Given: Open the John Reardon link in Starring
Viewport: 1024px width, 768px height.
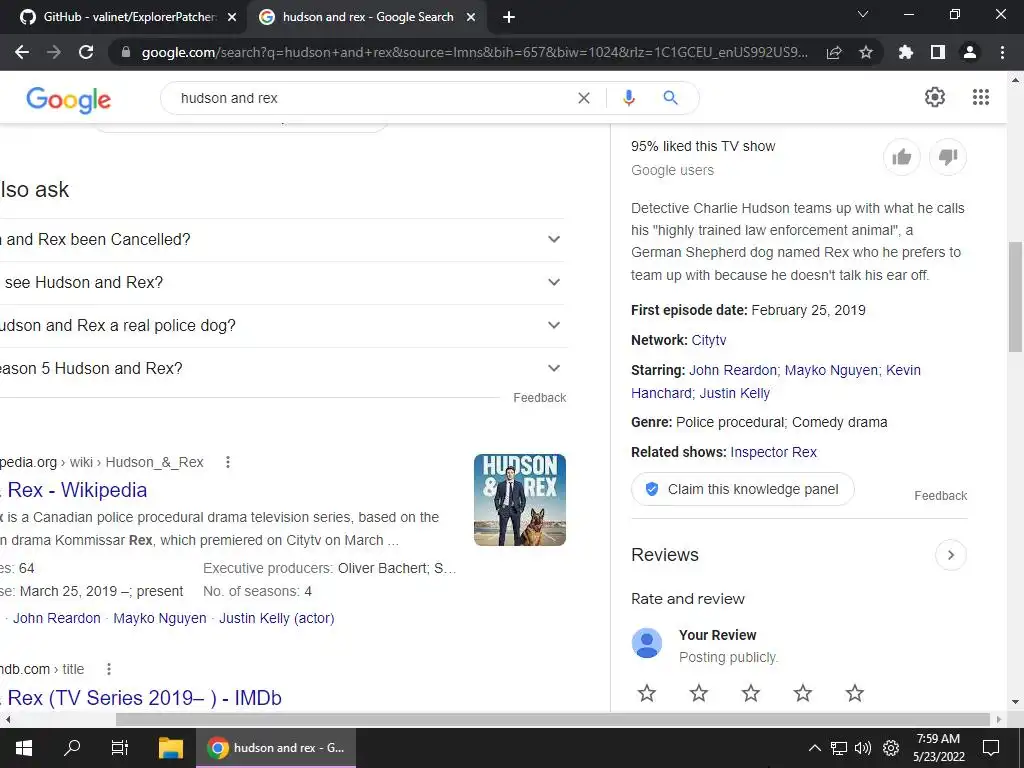Looking at the screenshot, I should pos(733,370).
